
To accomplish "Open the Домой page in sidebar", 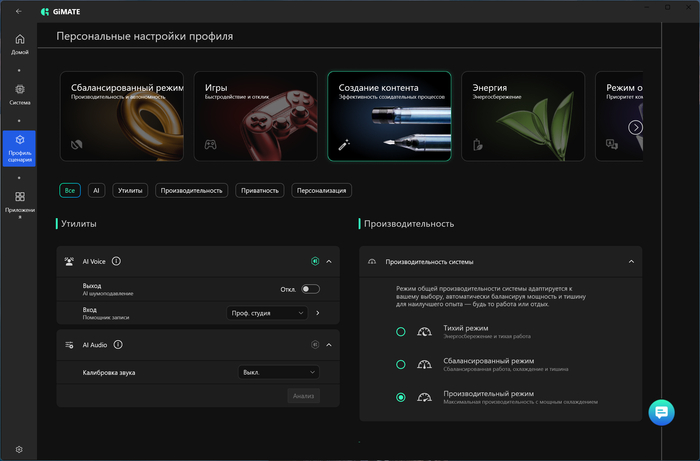I will pyautogui.click(x=19, y=45).
